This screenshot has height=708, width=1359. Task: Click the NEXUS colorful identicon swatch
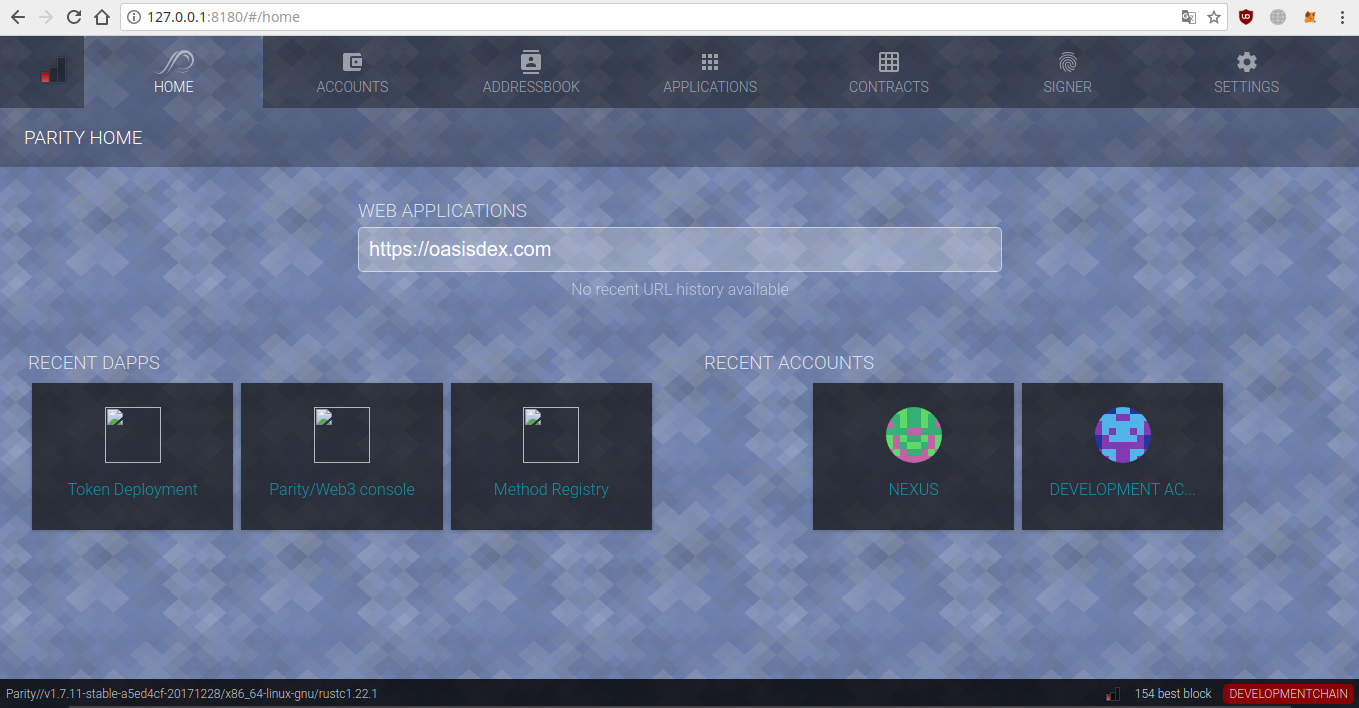913,435
